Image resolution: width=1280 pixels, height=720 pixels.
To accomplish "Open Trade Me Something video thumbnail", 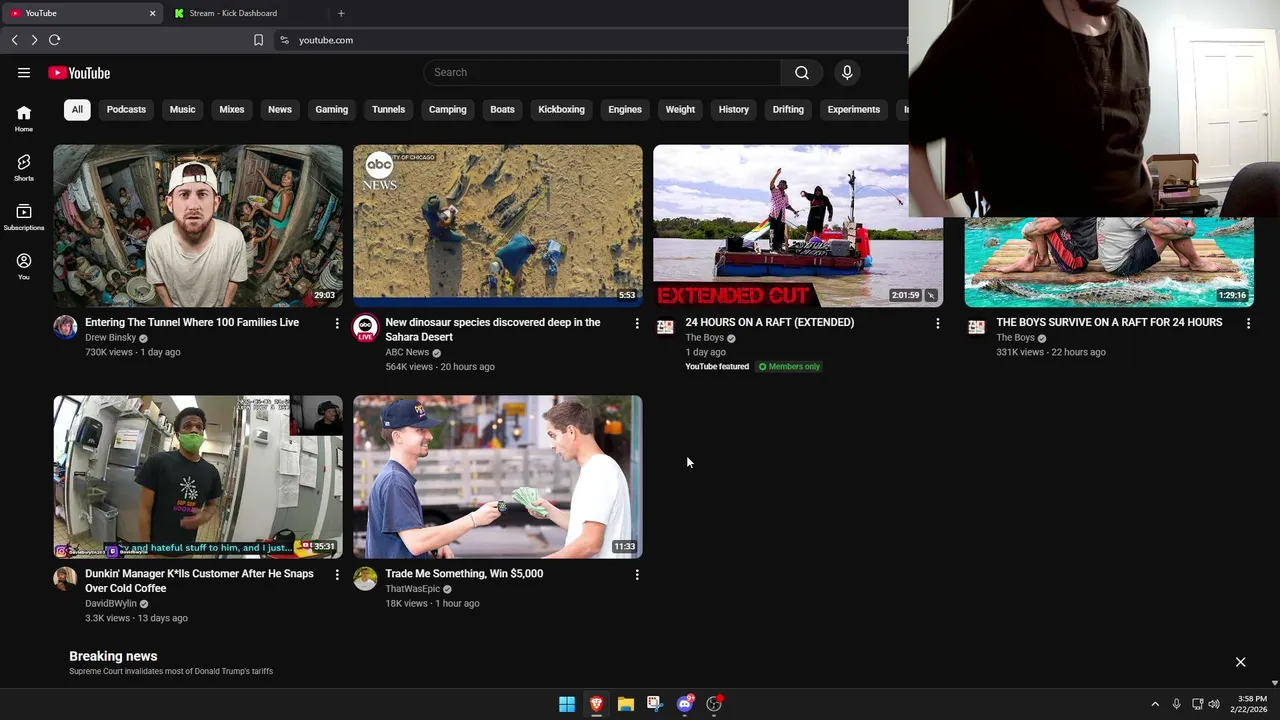I will 498,477.
